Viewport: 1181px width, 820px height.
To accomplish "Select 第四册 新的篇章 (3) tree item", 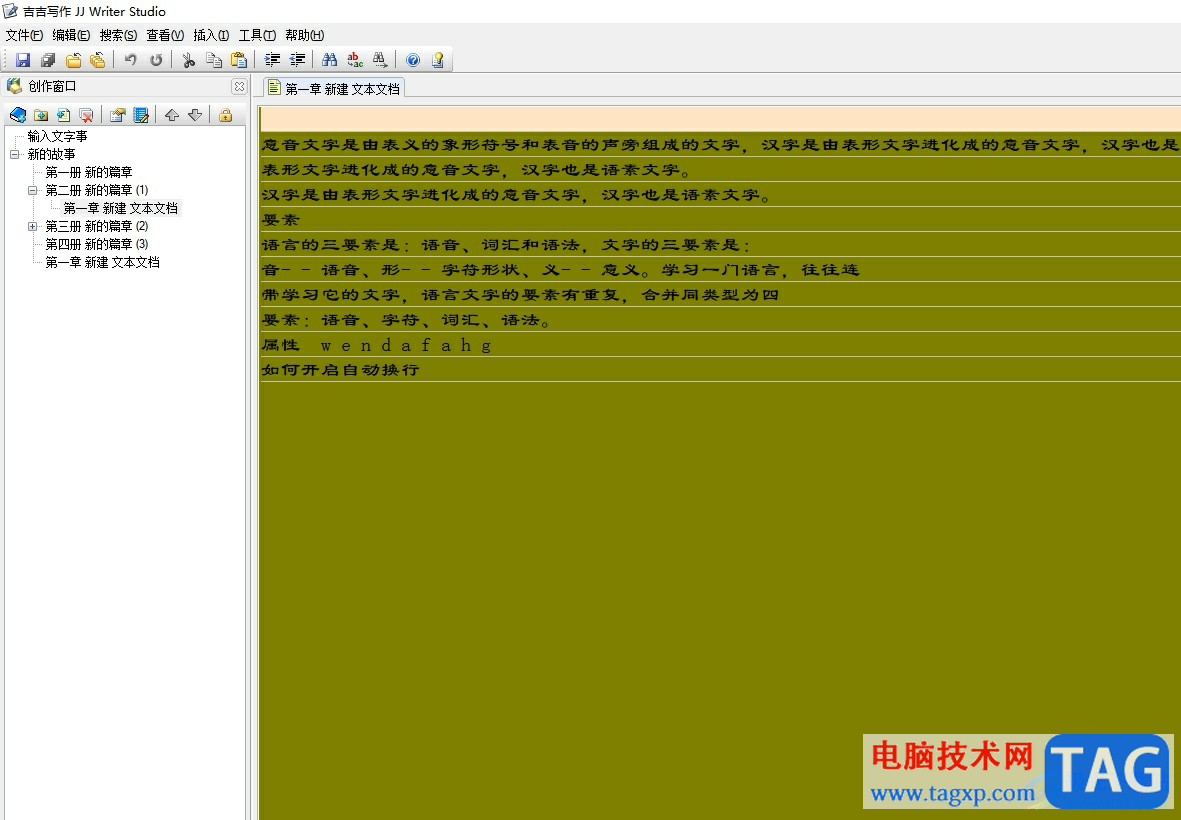I will point(96,245).
